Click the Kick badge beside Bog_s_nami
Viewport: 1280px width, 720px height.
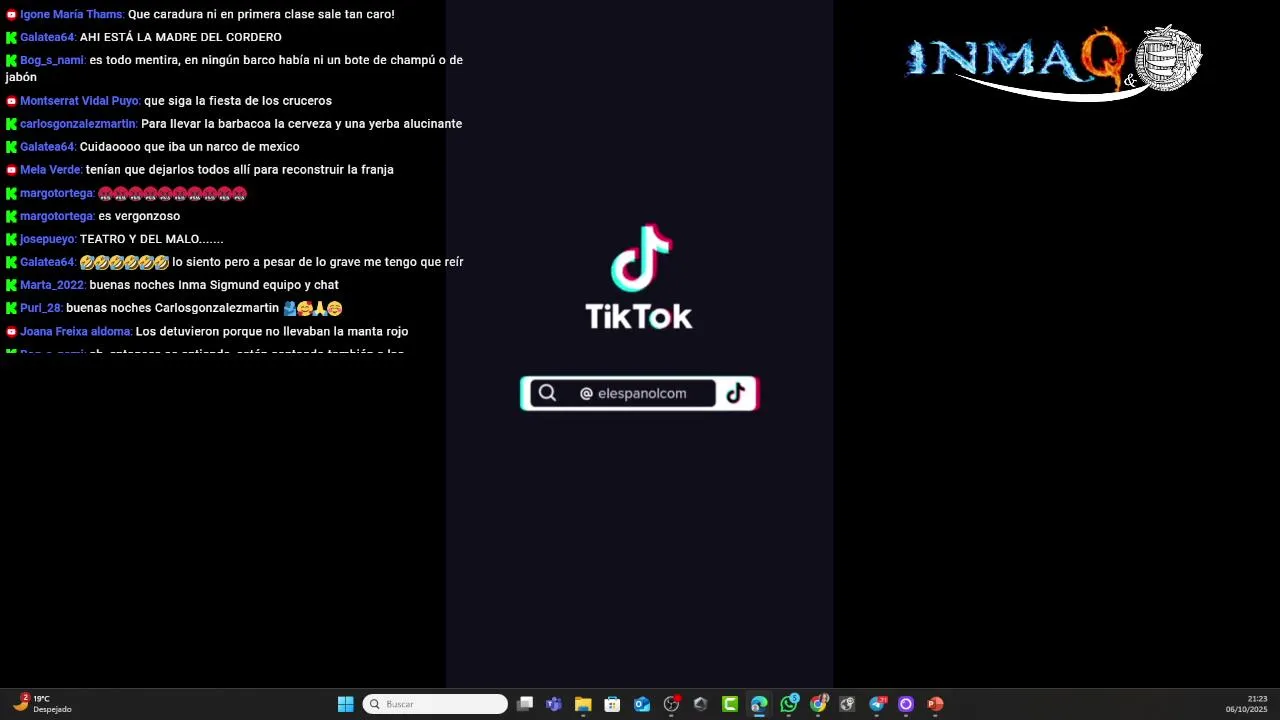11,60
